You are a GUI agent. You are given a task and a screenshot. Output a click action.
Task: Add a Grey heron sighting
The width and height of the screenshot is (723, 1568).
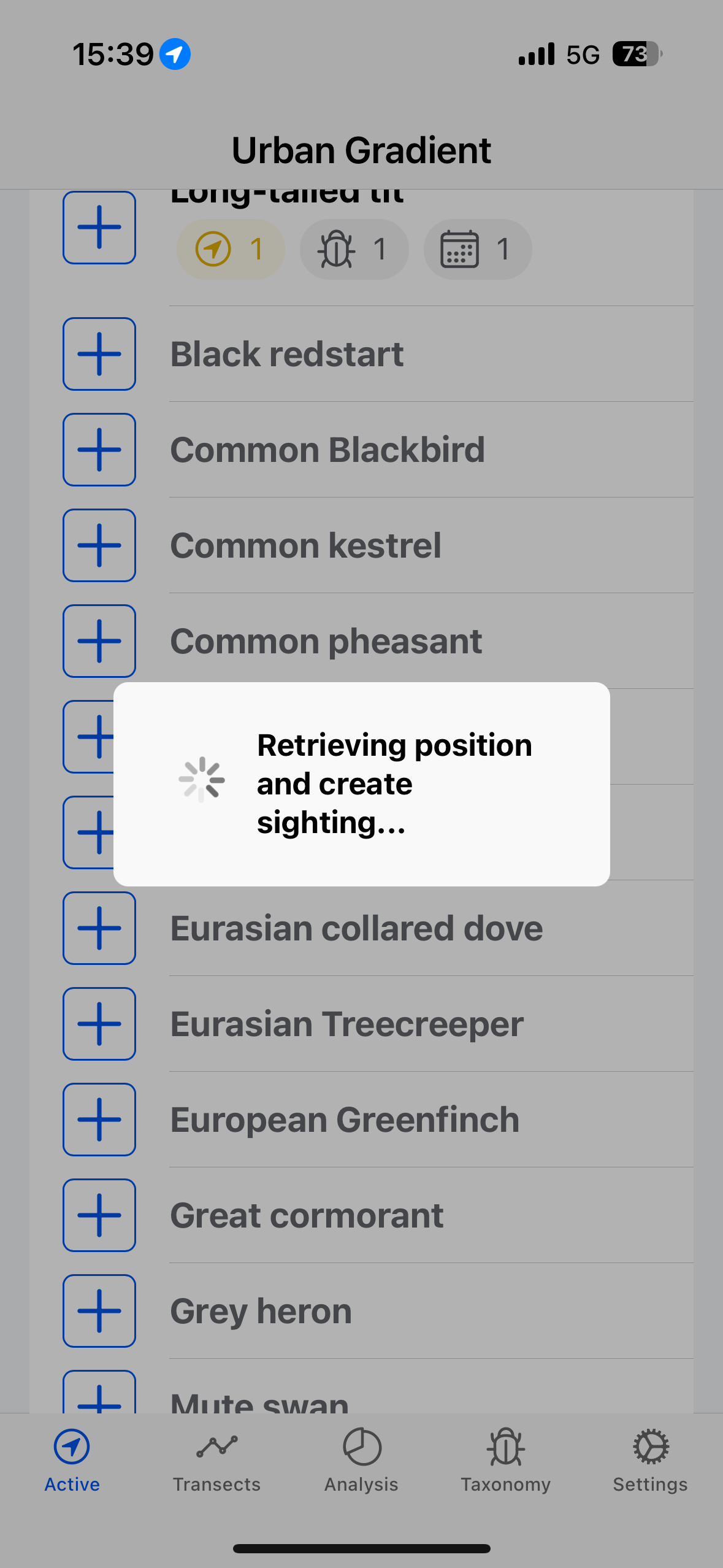(x=99, y=1311)
